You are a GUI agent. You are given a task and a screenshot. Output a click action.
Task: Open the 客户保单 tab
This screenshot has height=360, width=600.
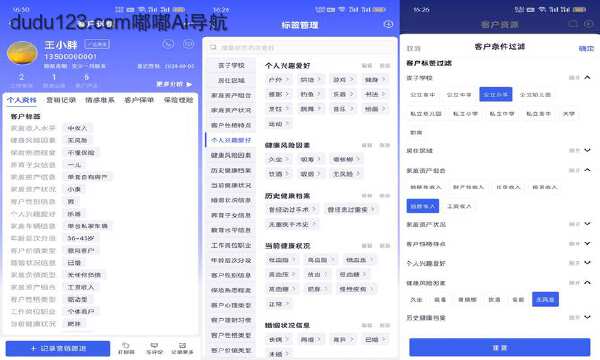(139, 100)
